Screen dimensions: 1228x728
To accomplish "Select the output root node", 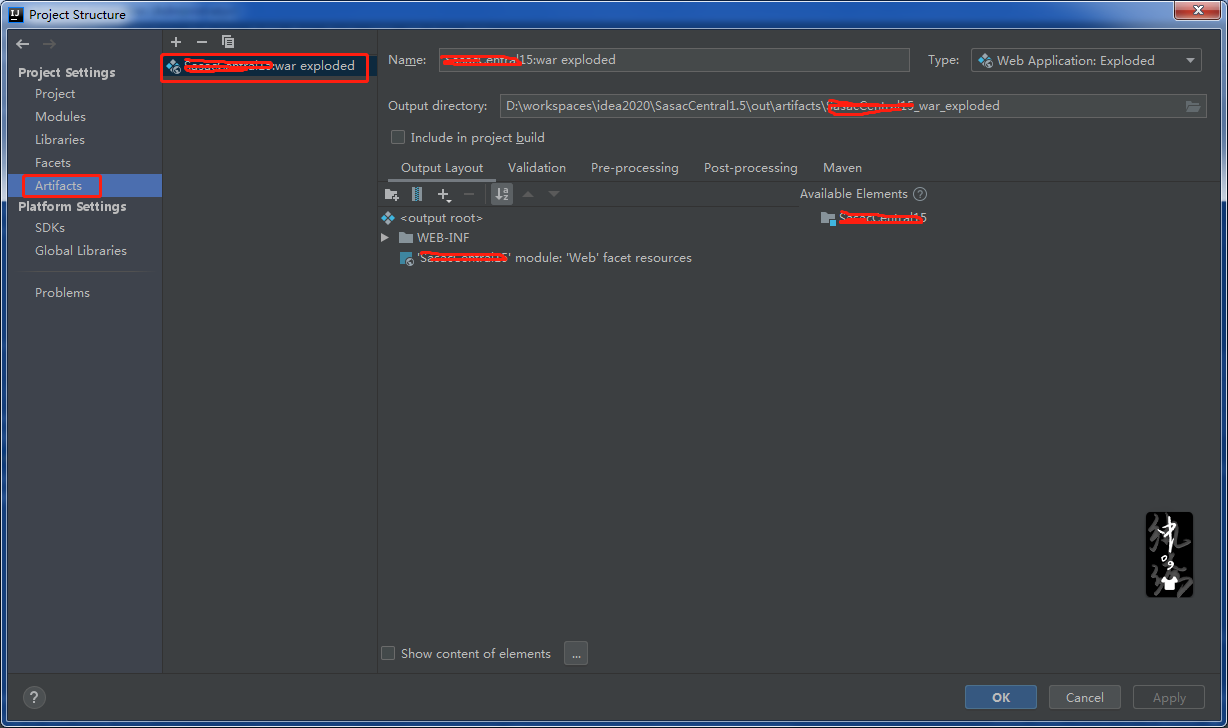I will [x=432, y=217].
